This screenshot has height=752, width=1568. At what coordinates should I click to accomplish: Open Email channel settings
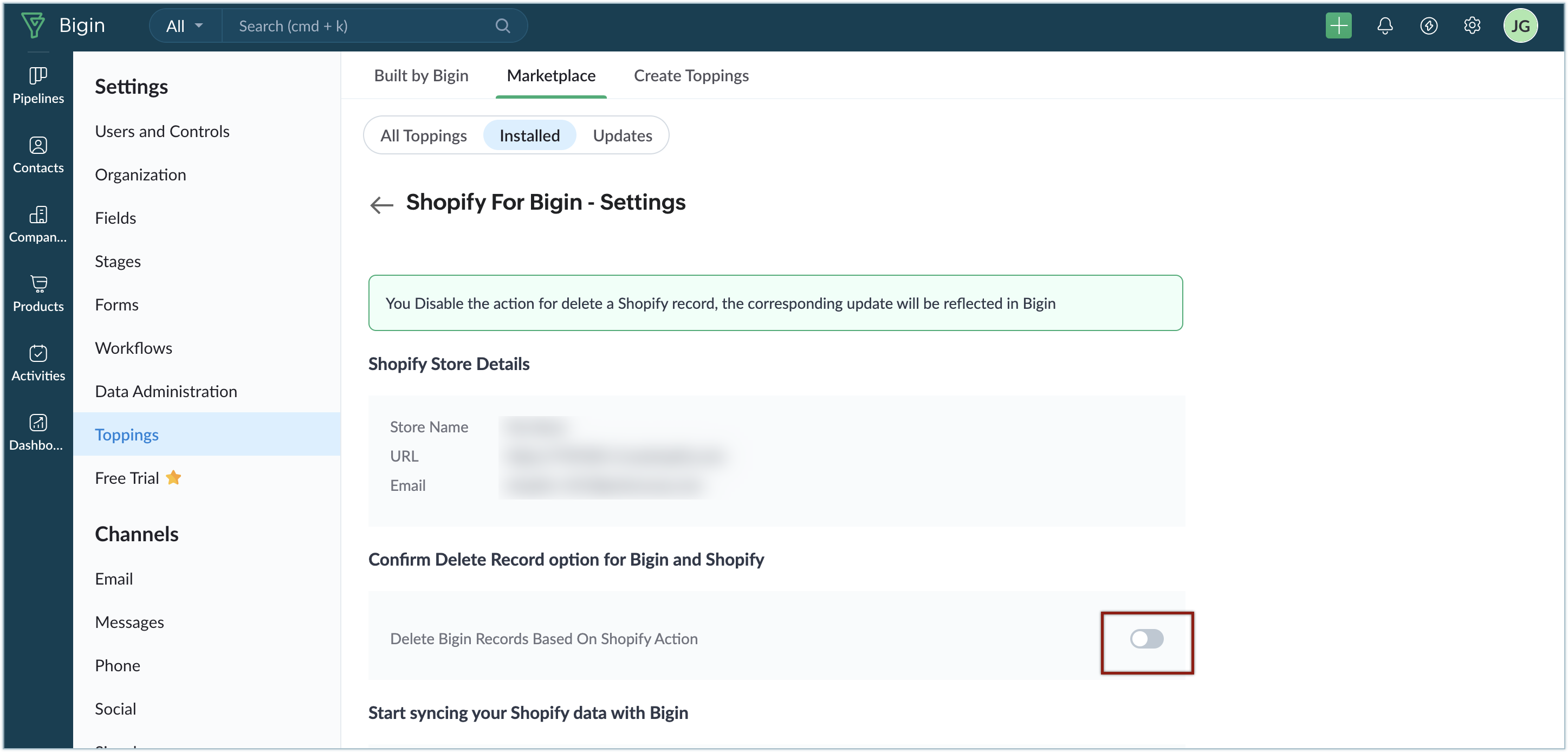114,579
